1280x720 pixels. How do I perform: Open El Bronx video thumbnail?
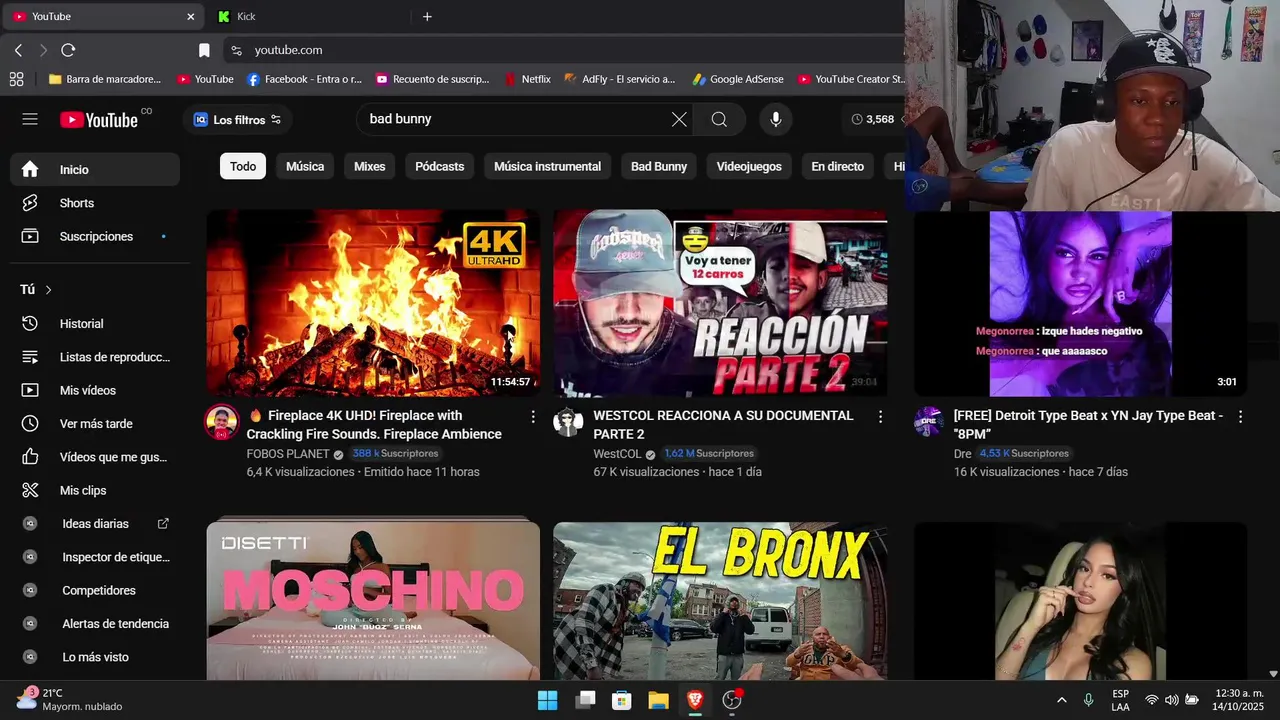(720, 600)
